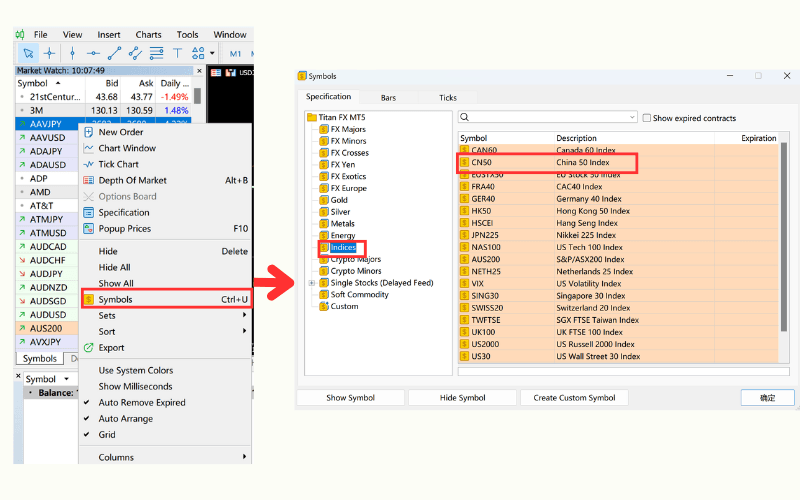Open the symbol search dropdown arrow
800x500 pixels.
[x=631, y=117]
